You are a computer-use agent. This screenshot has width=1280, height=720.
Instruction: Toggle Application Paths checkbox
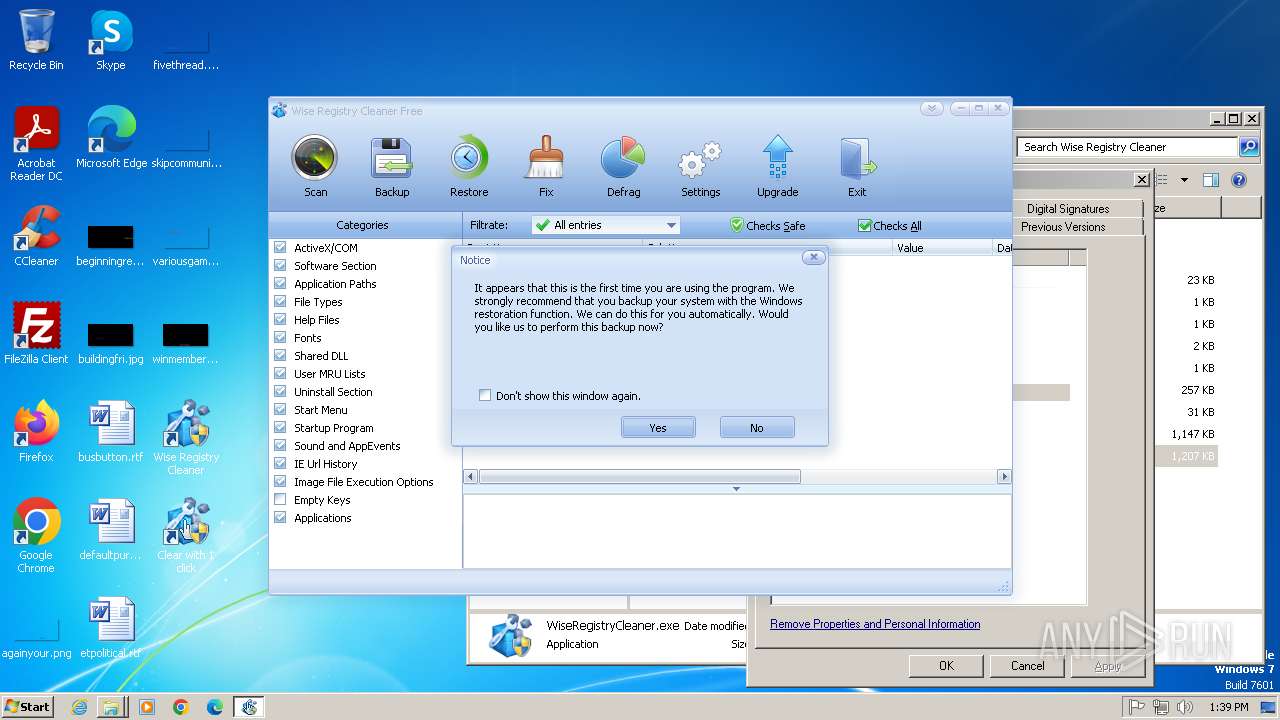tap(280, 284)
